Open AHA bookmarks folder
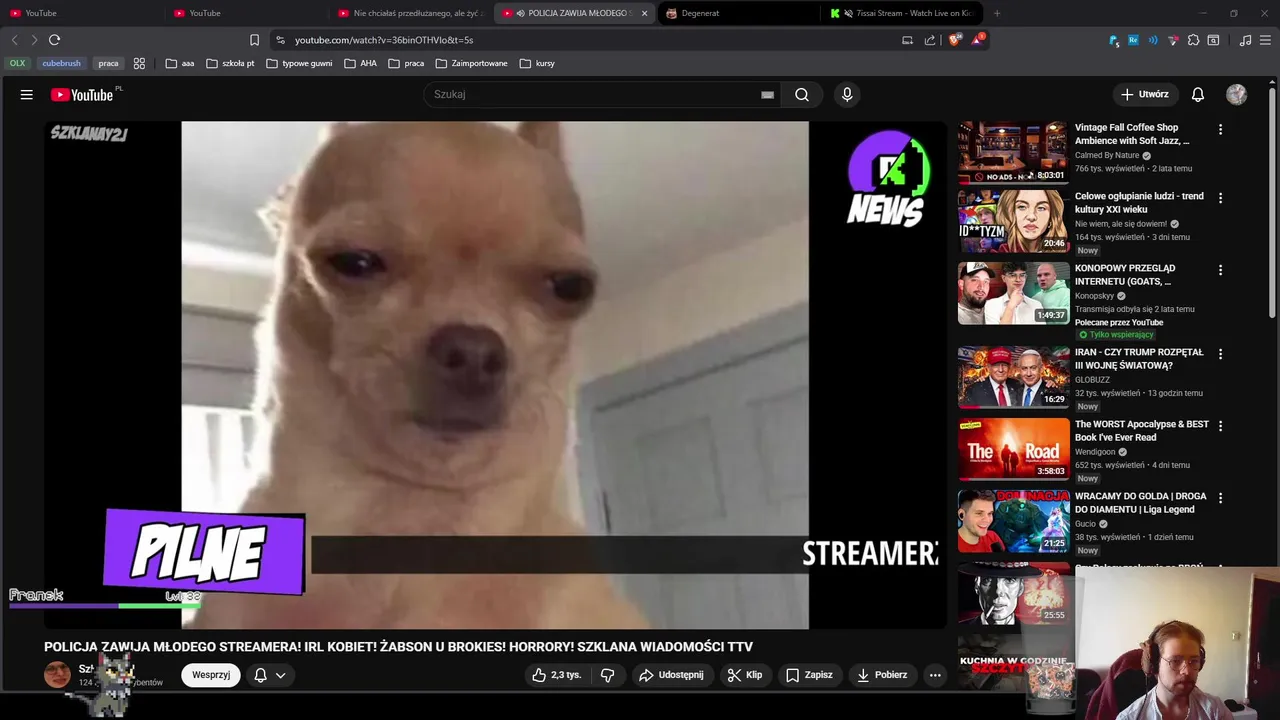 pos(360,63)
